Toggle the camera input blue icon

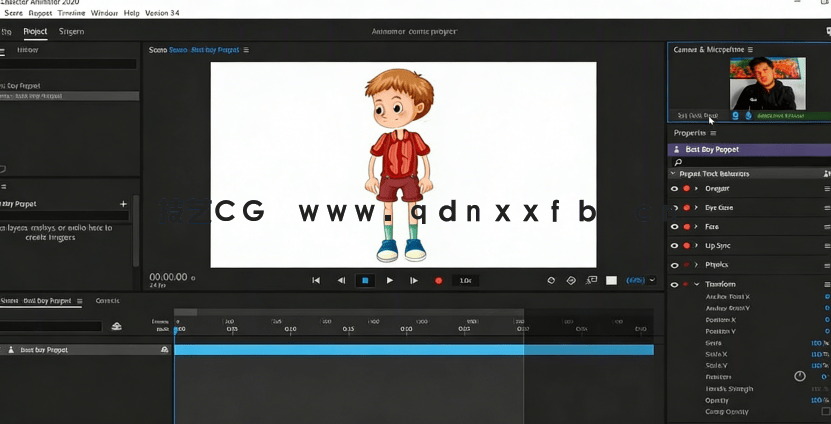[736, 115]
